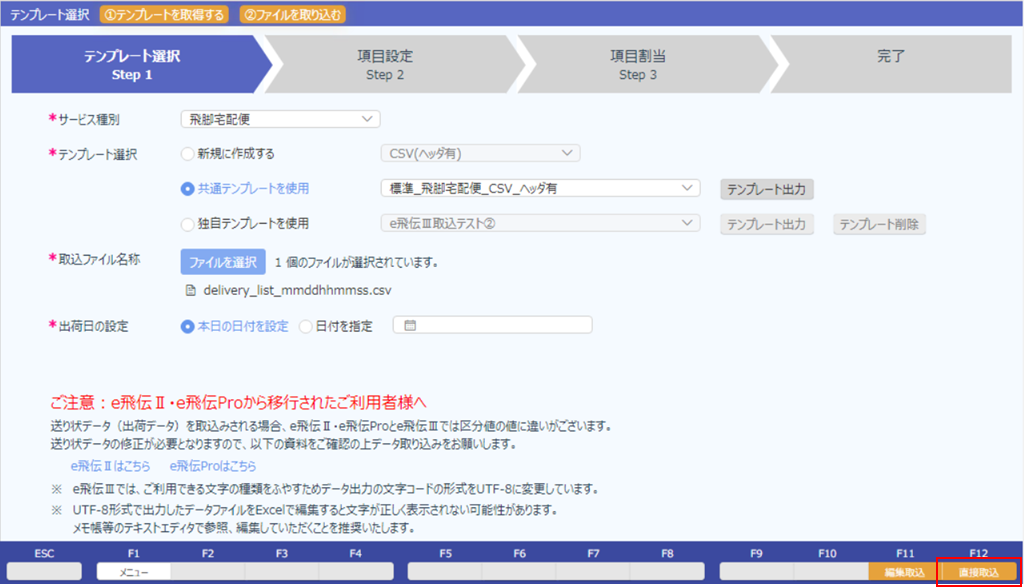
Task: Click the shipping date input field
Action: (x=492, y=325)
